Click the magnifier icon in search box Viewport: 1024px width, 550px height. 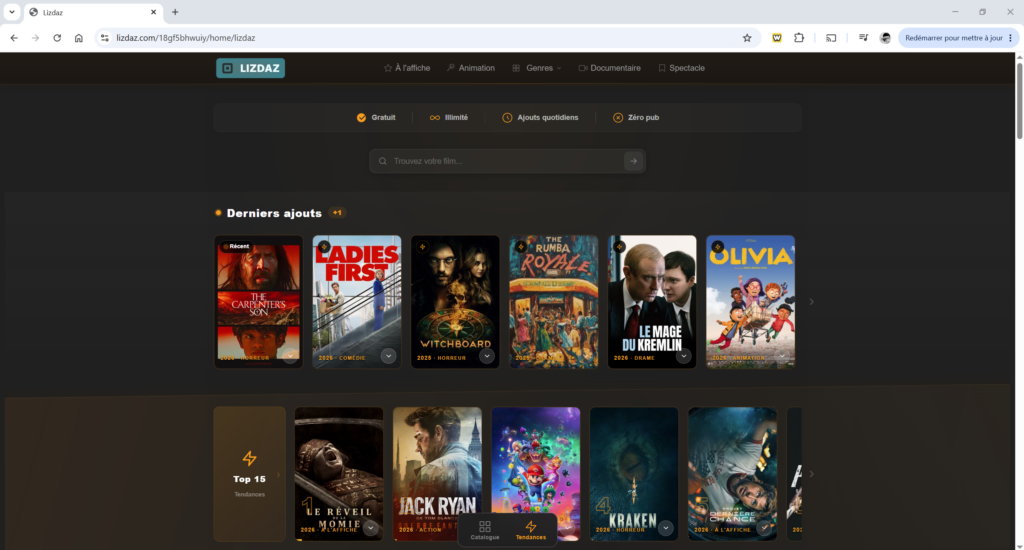pyautogui.click(x=383, y=161)
